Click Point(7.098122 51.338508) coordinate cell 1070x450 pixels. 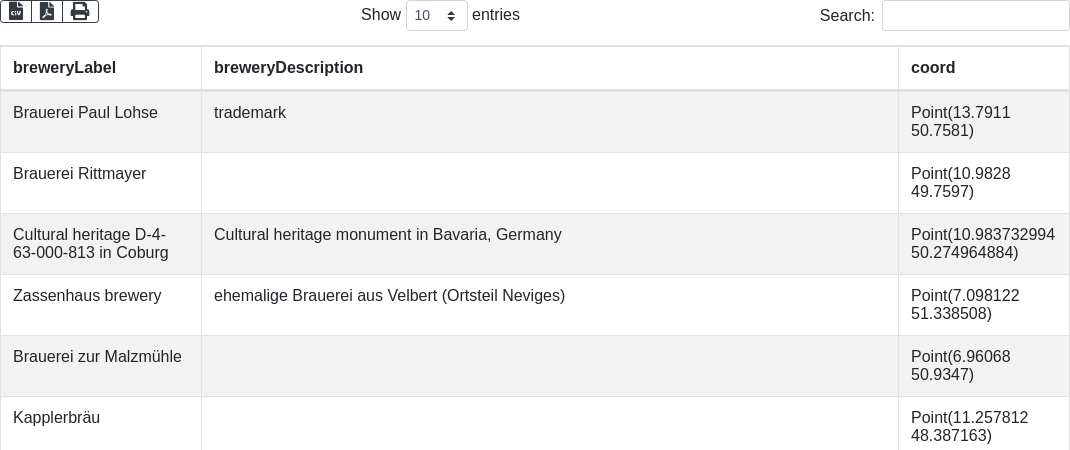tap(984, 305)
